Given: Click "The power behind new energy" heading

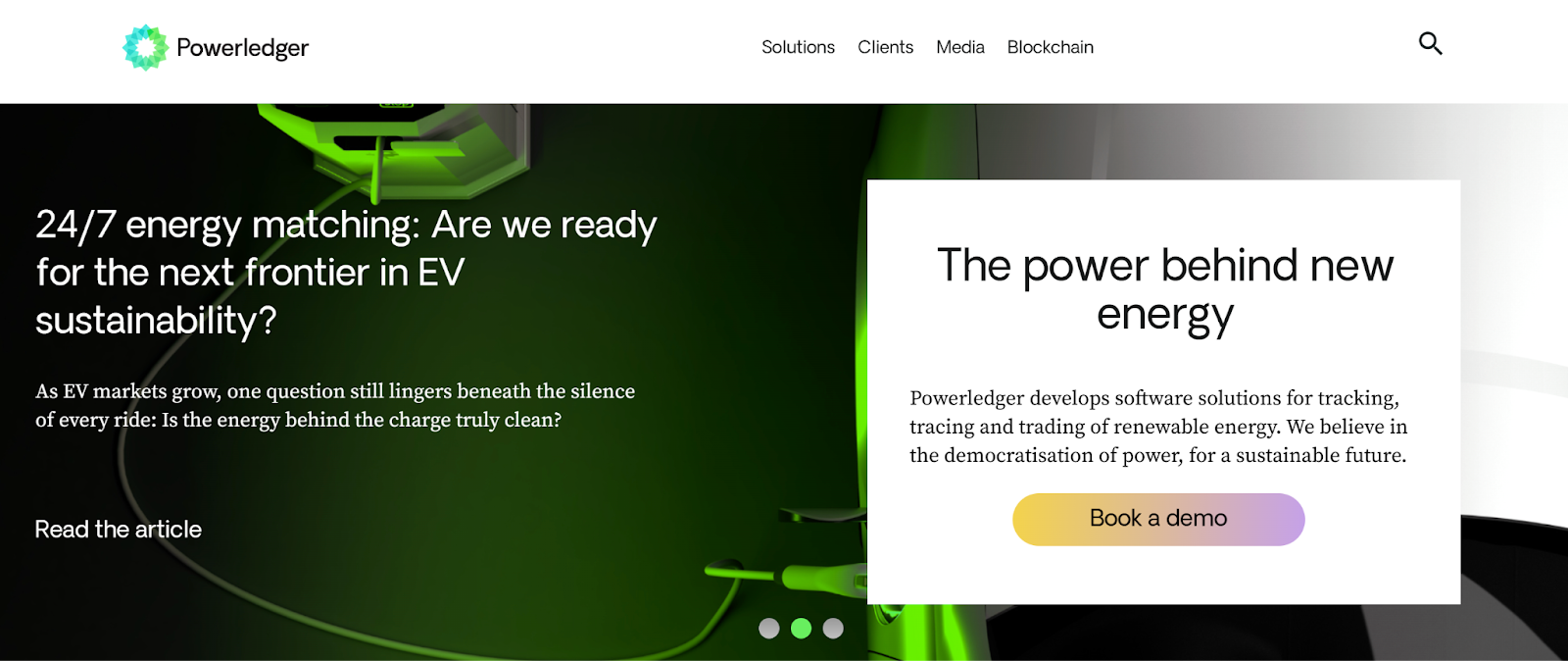Looking at the screenshot, I should [x=1164, y=290].
